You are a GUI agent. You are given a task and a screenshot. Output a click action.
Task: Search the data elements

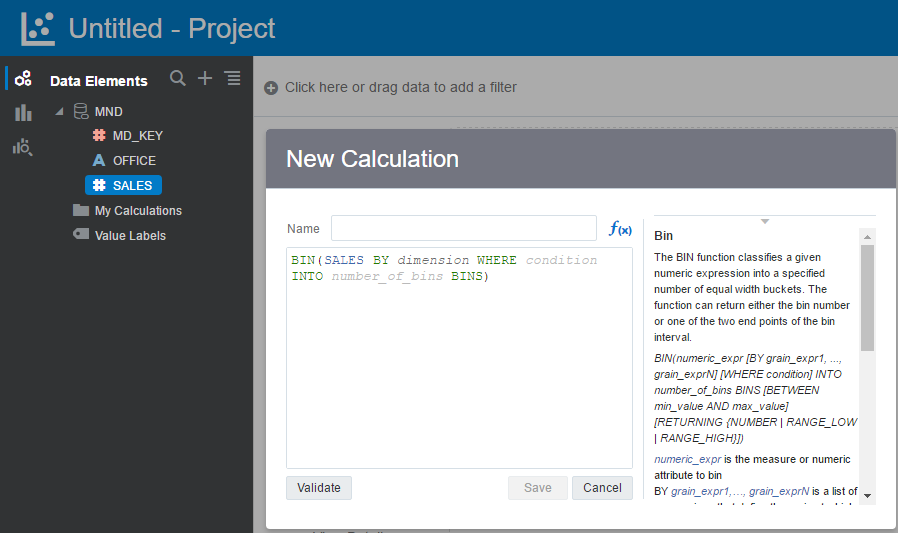coord(178,78)
